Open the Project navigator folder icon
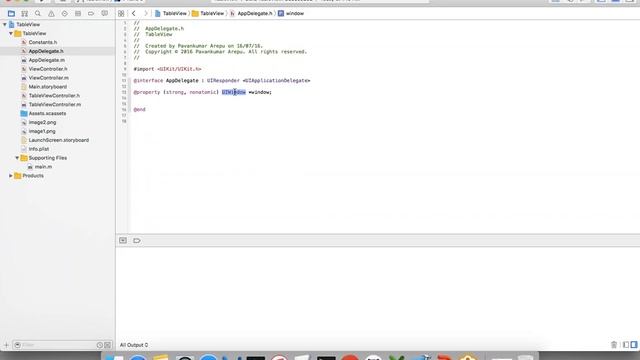 tap(11, 13)
